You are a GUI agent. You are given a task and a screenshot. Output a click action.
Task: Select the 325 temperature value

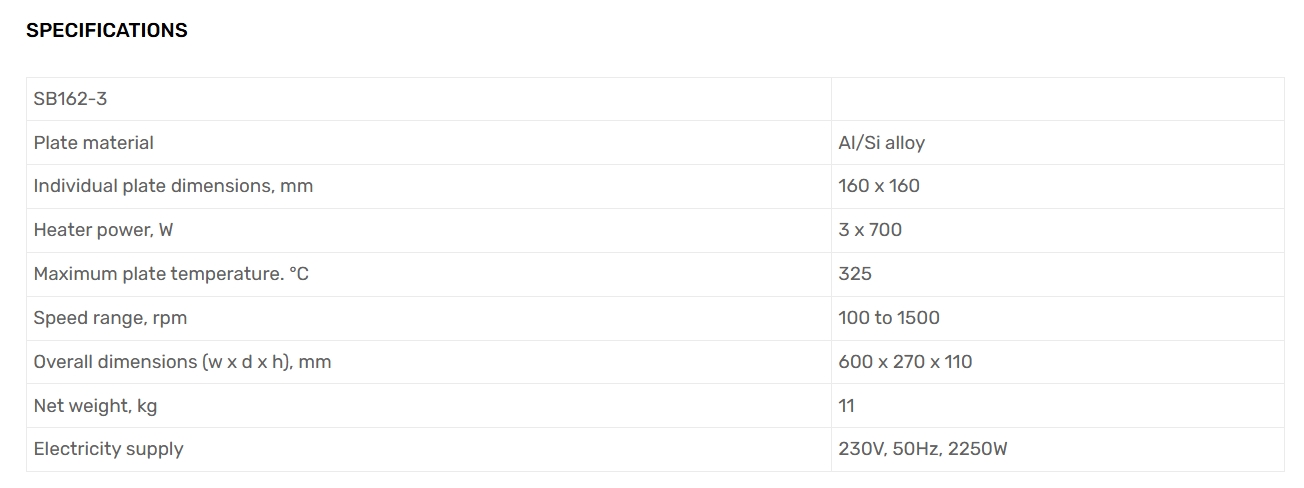pyautogui.click(x=855, y=274)
